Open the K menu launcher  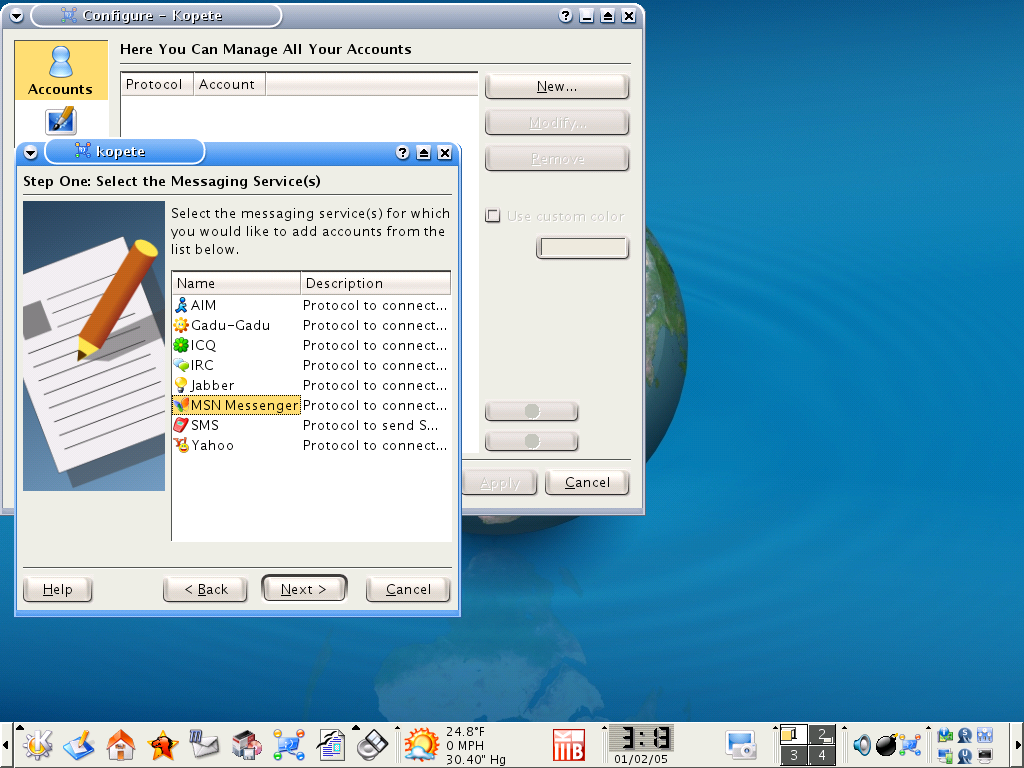pos(37,744)
